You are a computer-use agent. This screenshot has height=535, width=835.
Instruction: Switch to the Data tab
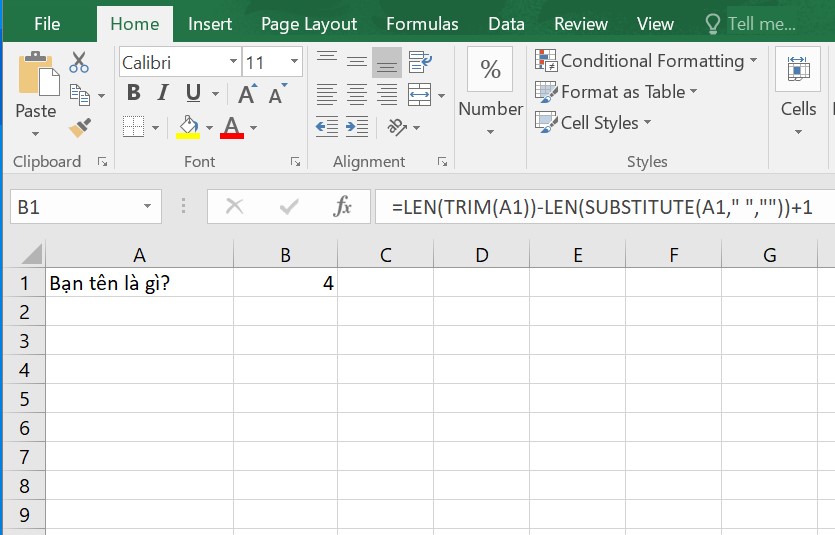pos(506,24)
